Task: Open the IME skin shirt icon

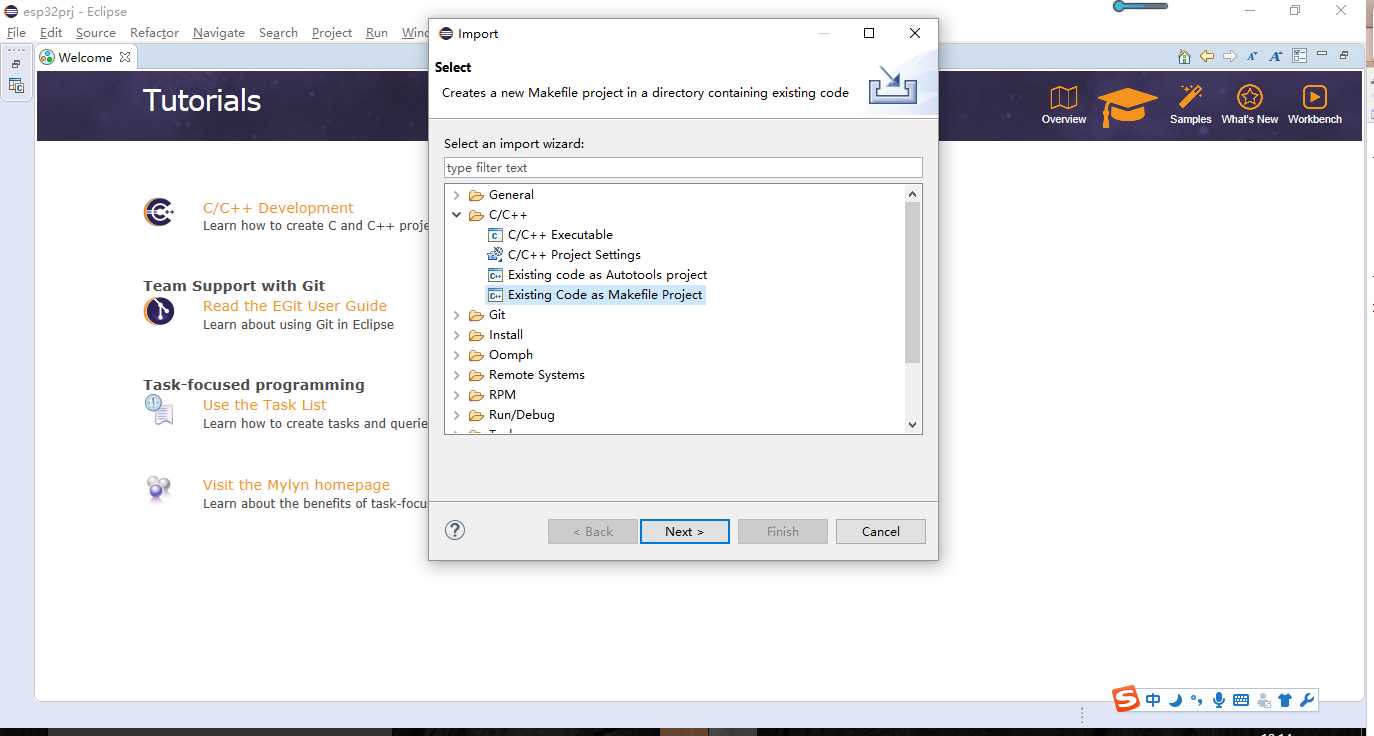Action: (1286, 700)
